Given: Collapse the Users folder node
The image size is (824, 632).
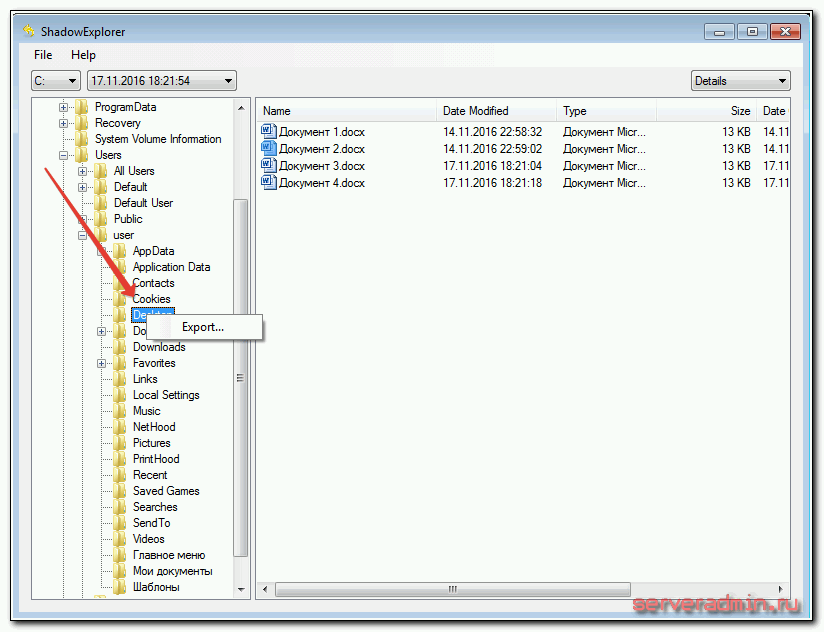Looking at the screenshot, I should [64, 155].
